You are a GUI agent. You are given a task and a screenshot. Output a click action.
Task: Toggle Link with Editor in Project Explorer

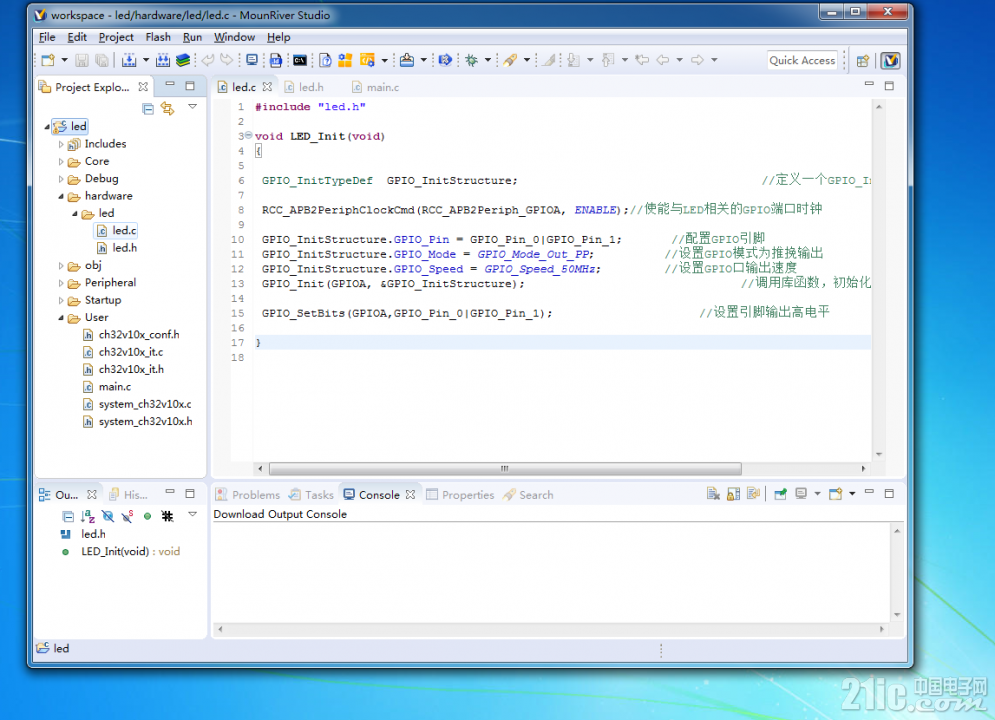(168, 108)
